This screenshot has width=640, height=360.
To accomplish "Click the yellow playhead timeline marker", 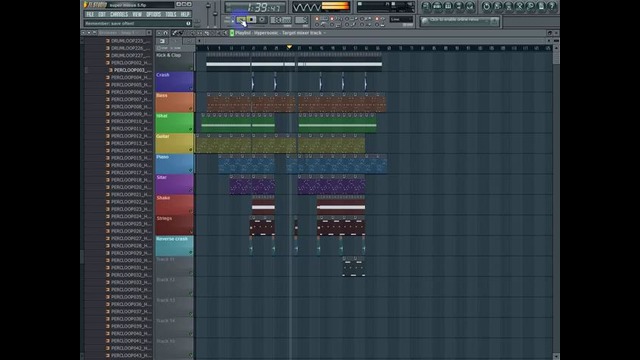I will click(x=289, y=47).
